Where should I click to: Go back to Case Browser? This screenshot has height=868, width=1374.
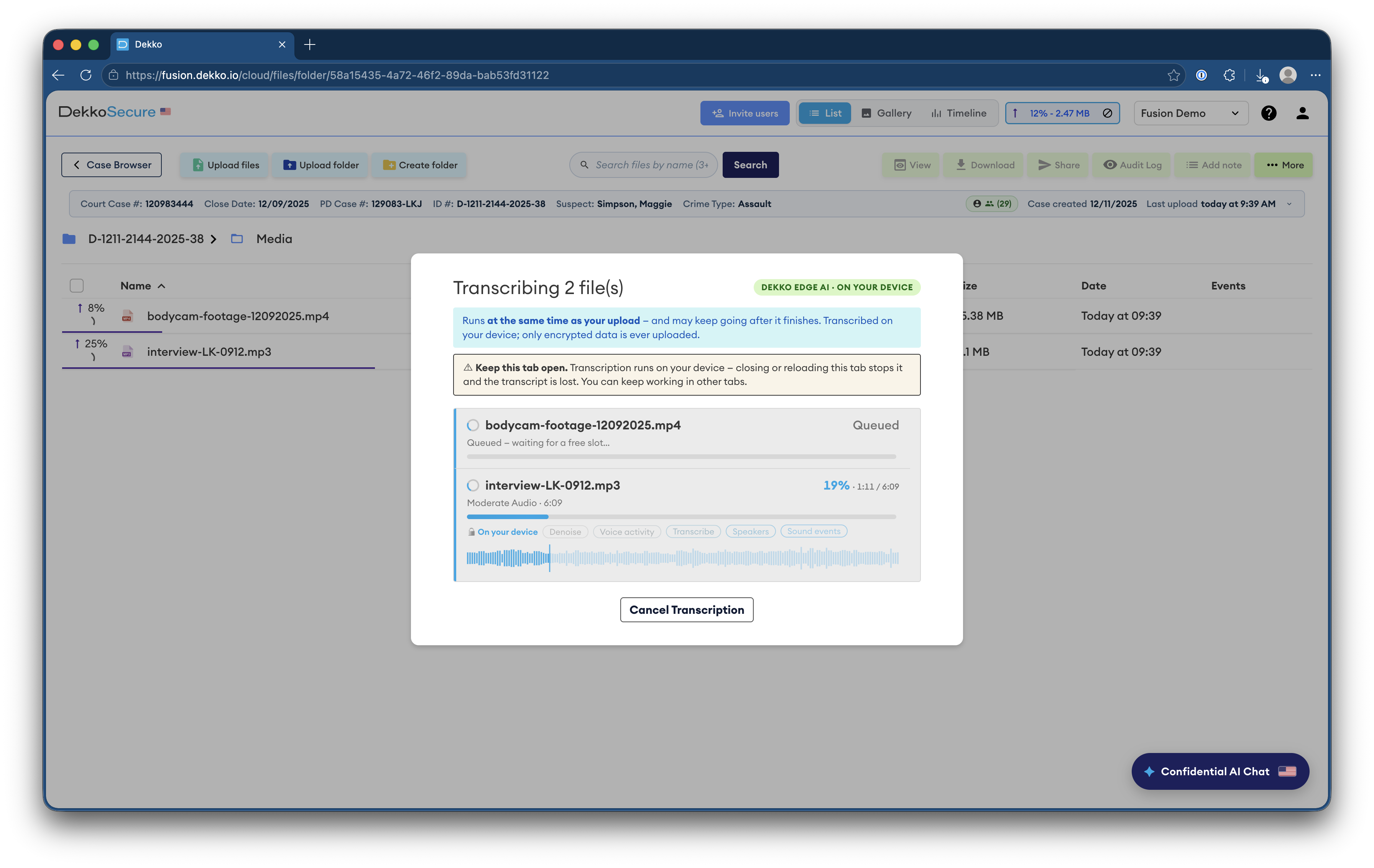pyautogui.click(x=111, y=165)
